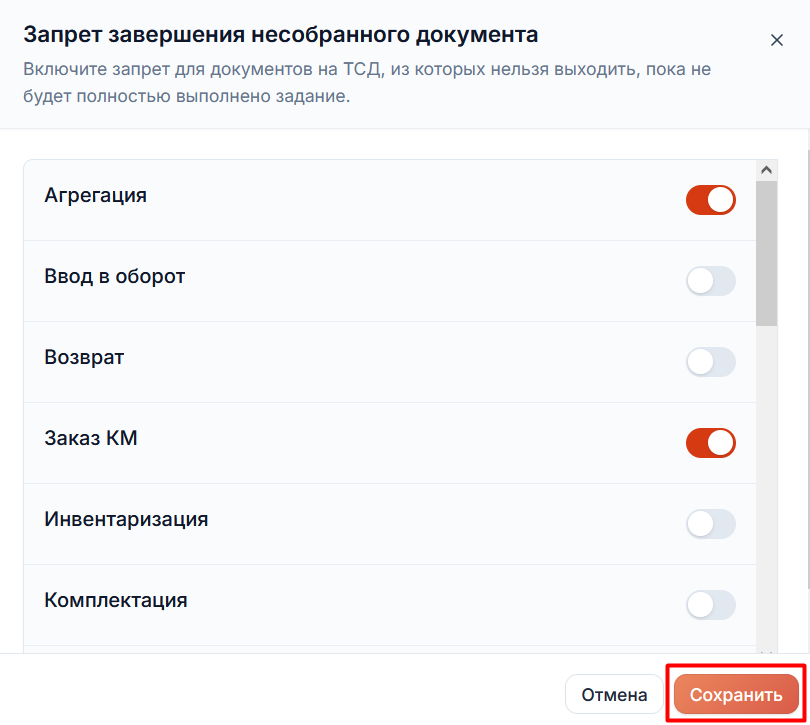Click the list scrollbar track below thumb
The height and width of the screenshot is (725, 810).
[767, 486]
